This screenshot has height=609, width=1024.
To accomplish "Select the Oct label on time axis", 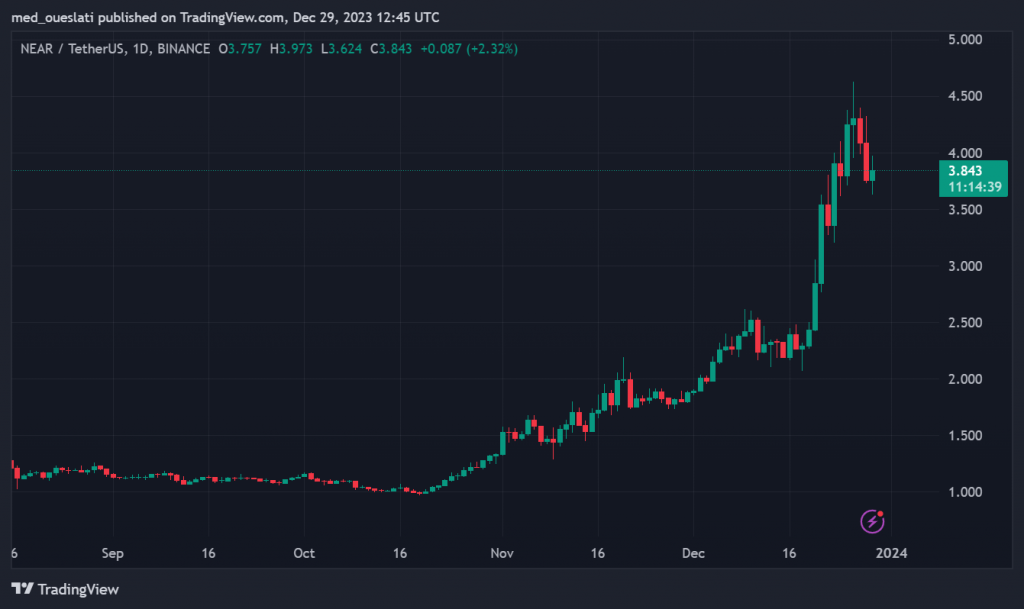I will [x=304, y=553].
